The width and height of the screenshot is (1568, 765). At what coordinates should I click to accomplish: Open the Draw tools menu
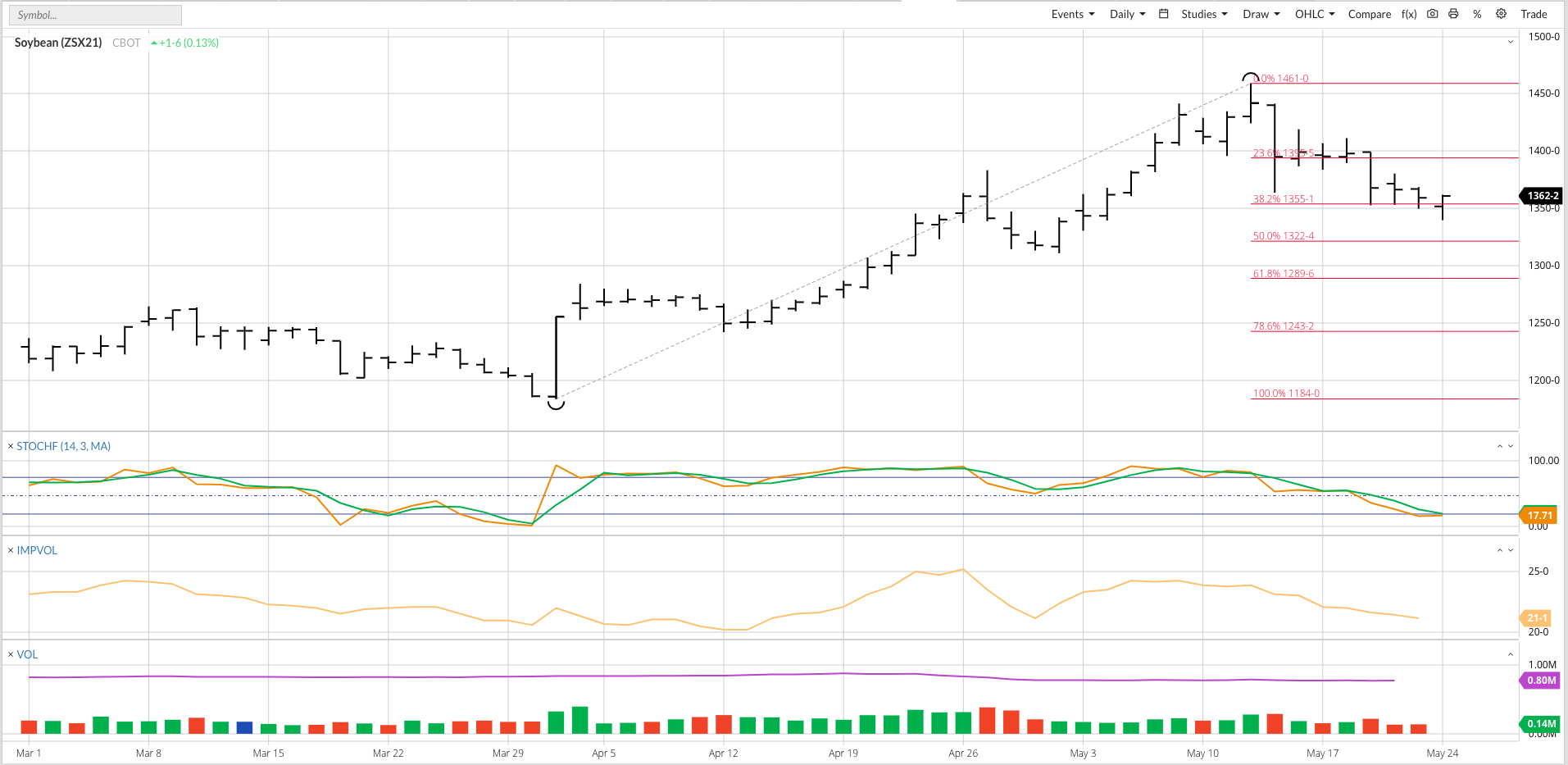[x=1261, y=14]
